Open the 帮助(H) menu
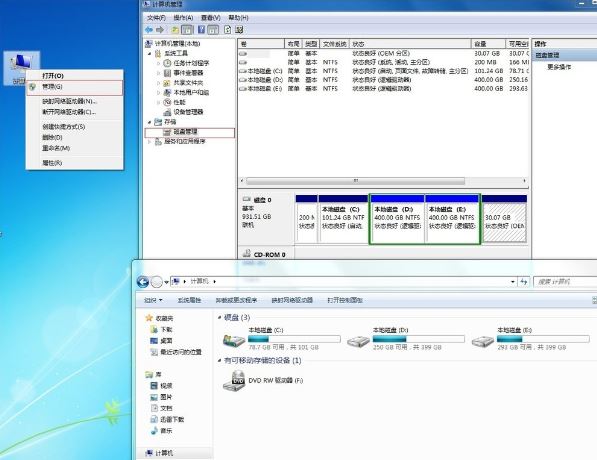The image size is (597, 460). click(x=238, y=18)
